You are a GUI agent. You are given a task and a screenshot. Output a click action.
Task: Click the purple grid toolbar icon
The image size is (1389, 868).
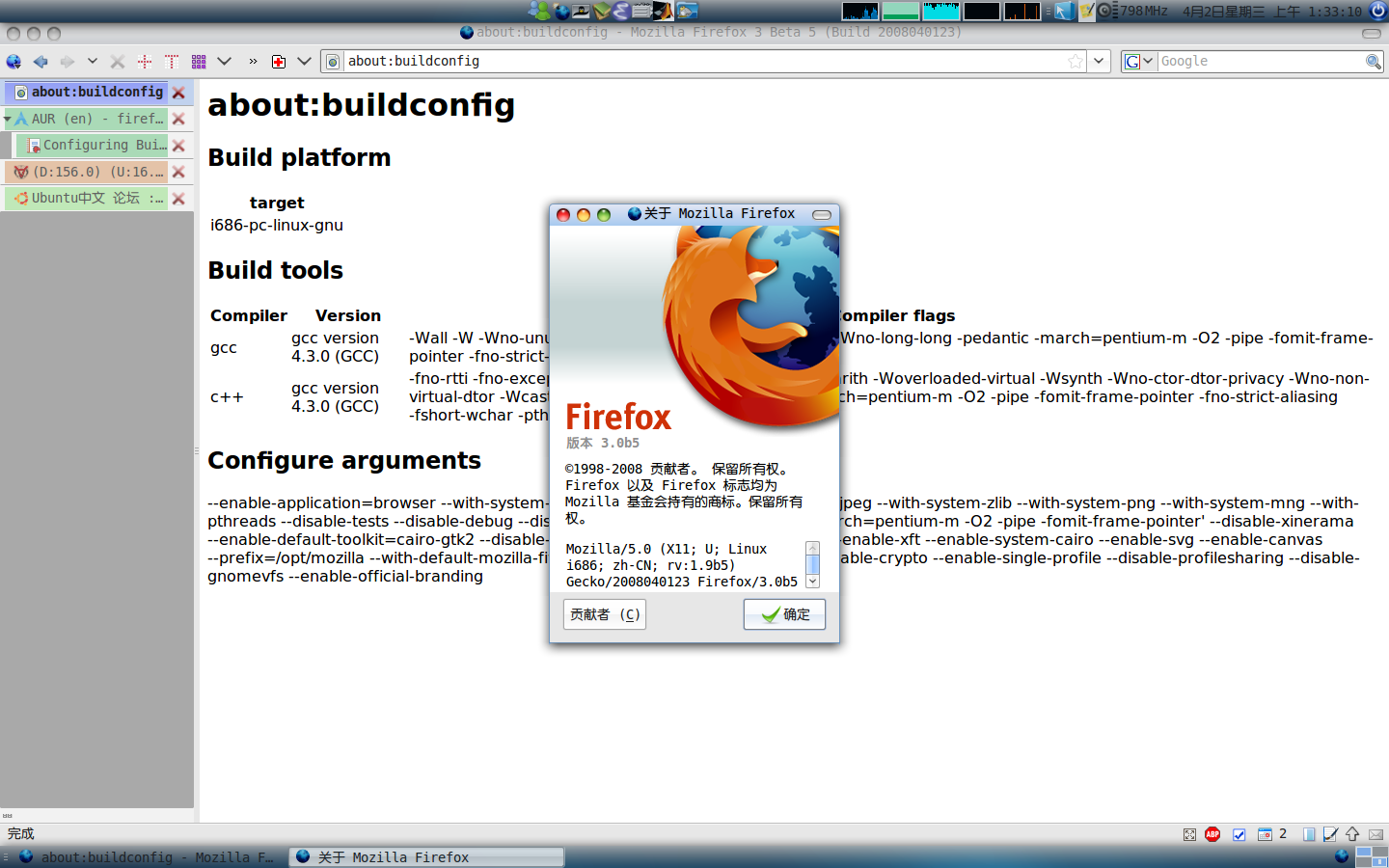pos(199,62)
